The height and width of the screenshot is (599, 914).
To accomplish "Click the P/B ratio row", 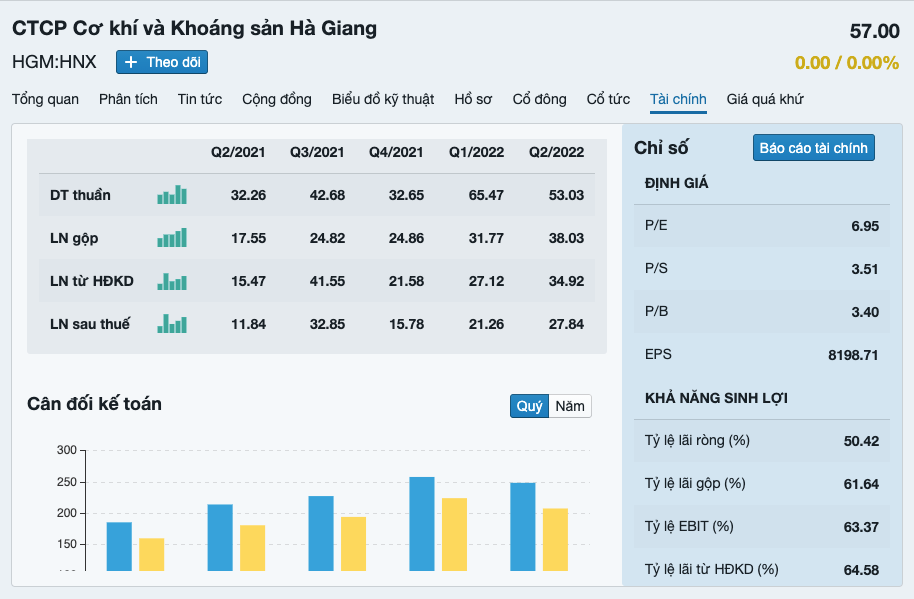I will coord(762,312).
